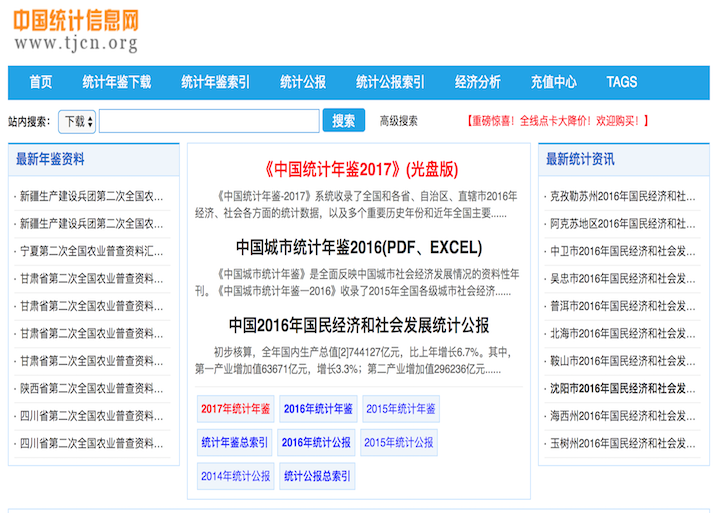This screenshot has width=720, height=513.
Task: Open the 统计年鉴下载 nav menu
Action: coord(117,82)
